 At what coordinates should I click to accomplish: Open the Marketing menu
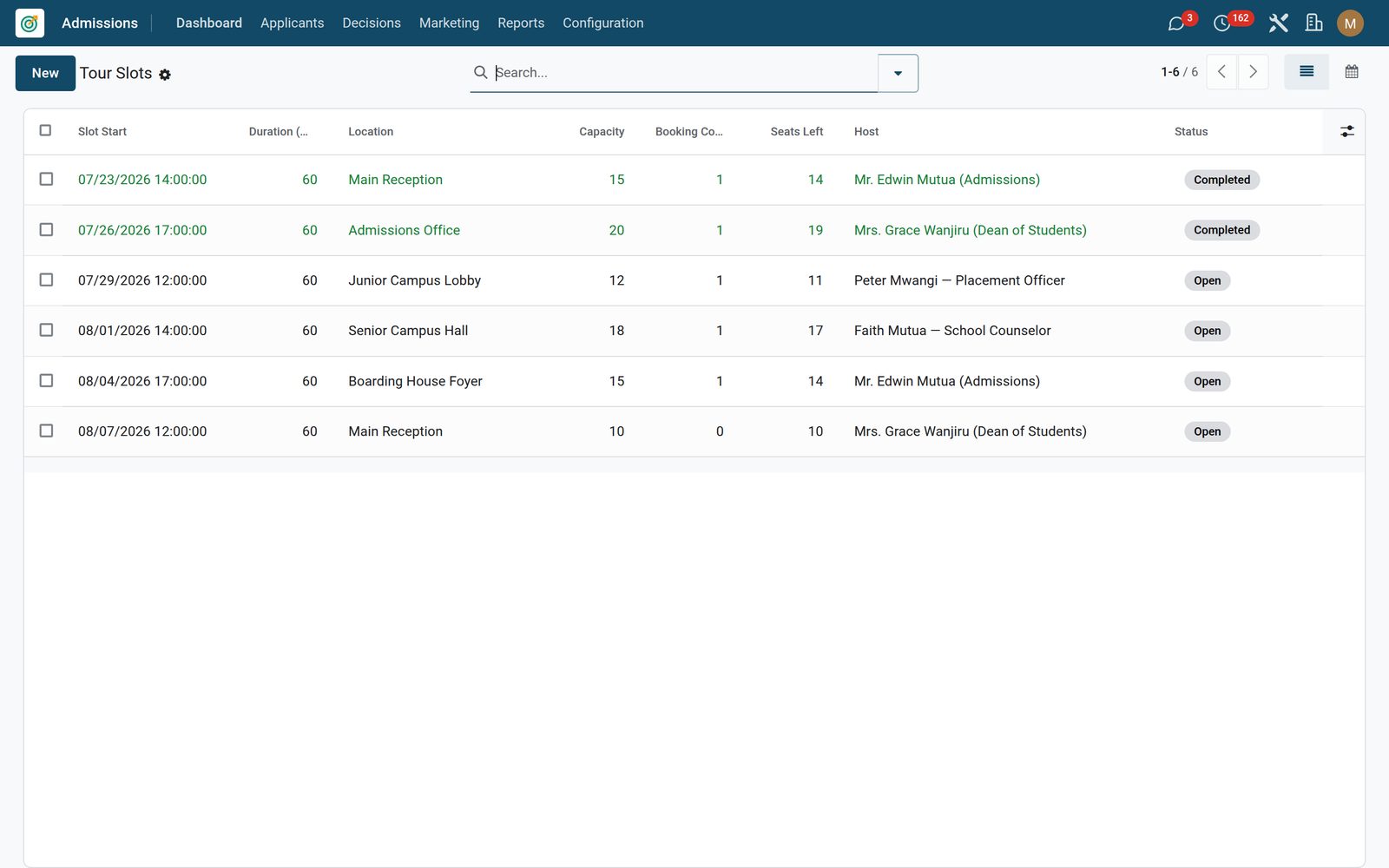449,23
